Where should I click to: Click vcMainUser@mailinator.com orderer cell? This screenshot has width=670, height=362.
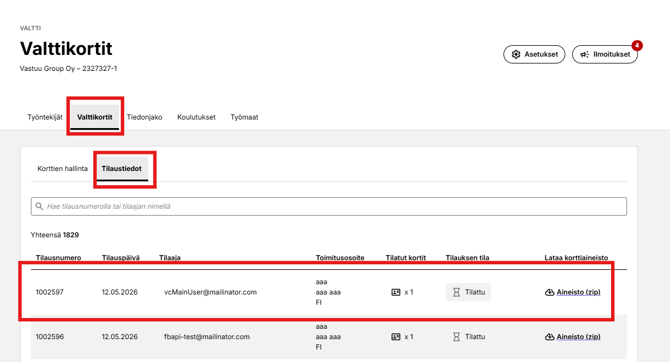[x=210, y=292]
